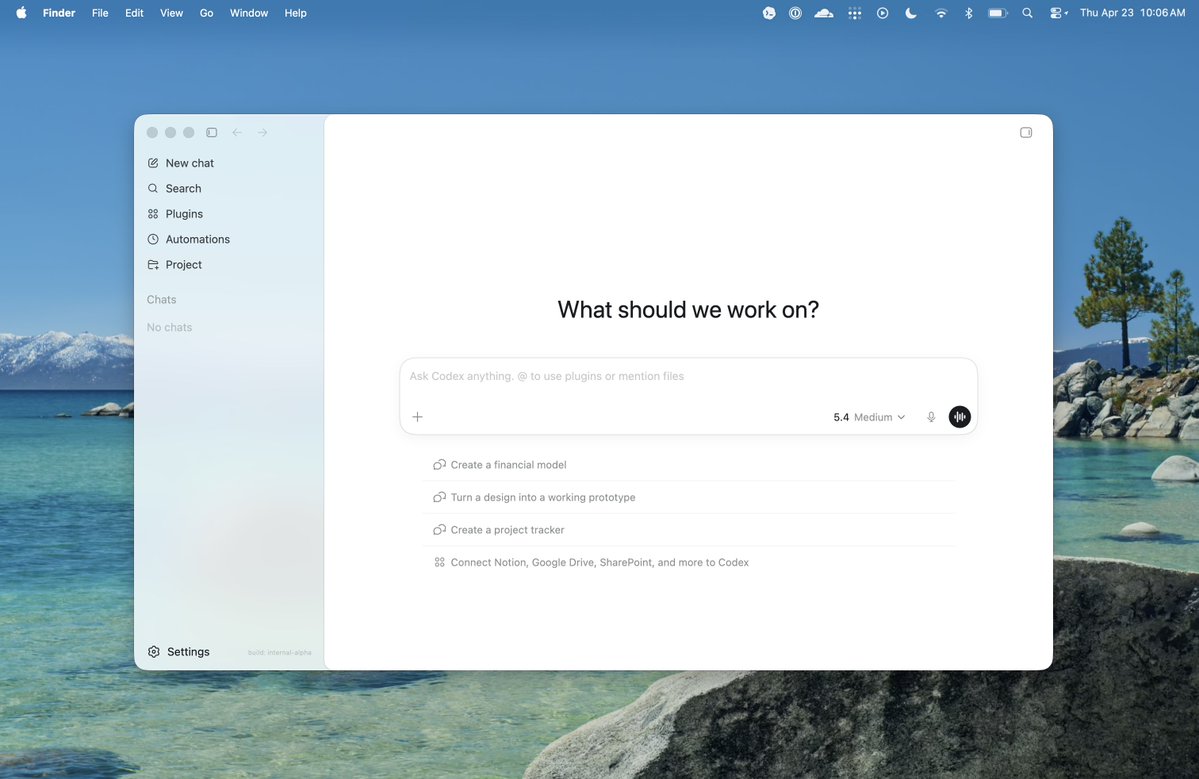Image resolution: width=1199 pixels, height=779 pixels.
Task: Open Bluetooth status in menu bar
Action: coord(969,13)
